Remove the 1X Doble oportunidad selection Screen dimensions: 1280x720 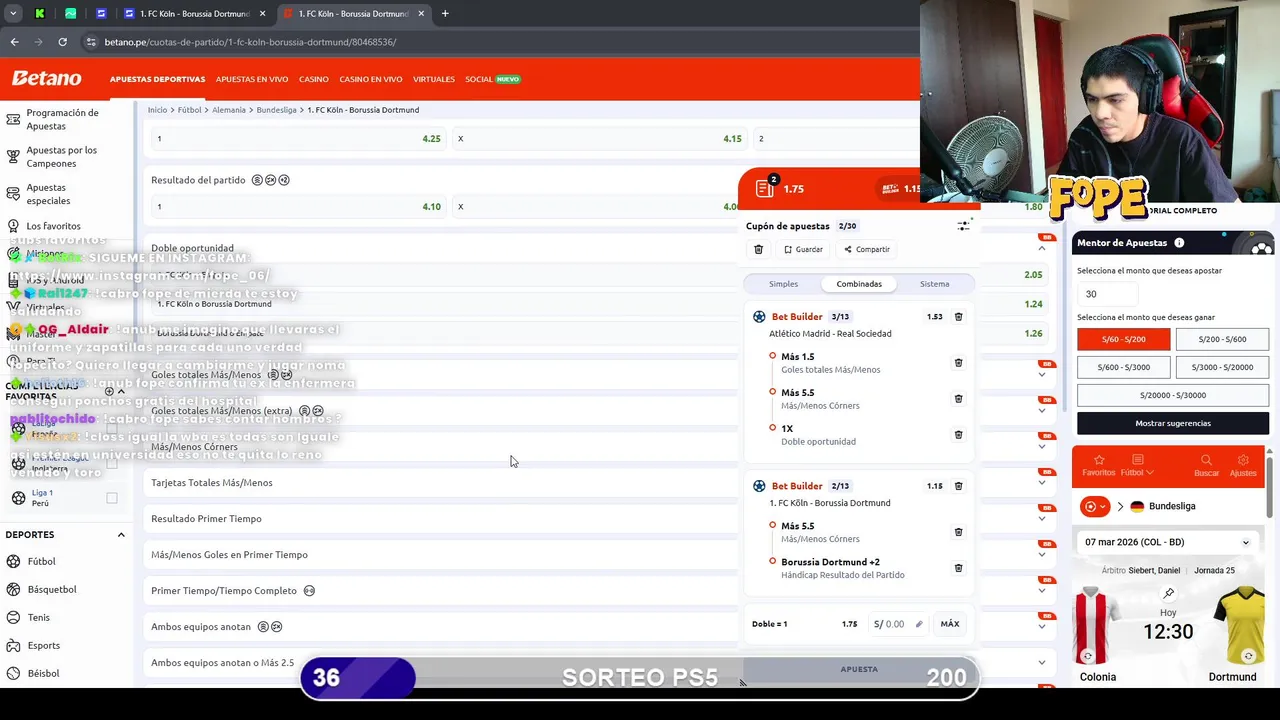pyautogui.click(x=958, y=435)
